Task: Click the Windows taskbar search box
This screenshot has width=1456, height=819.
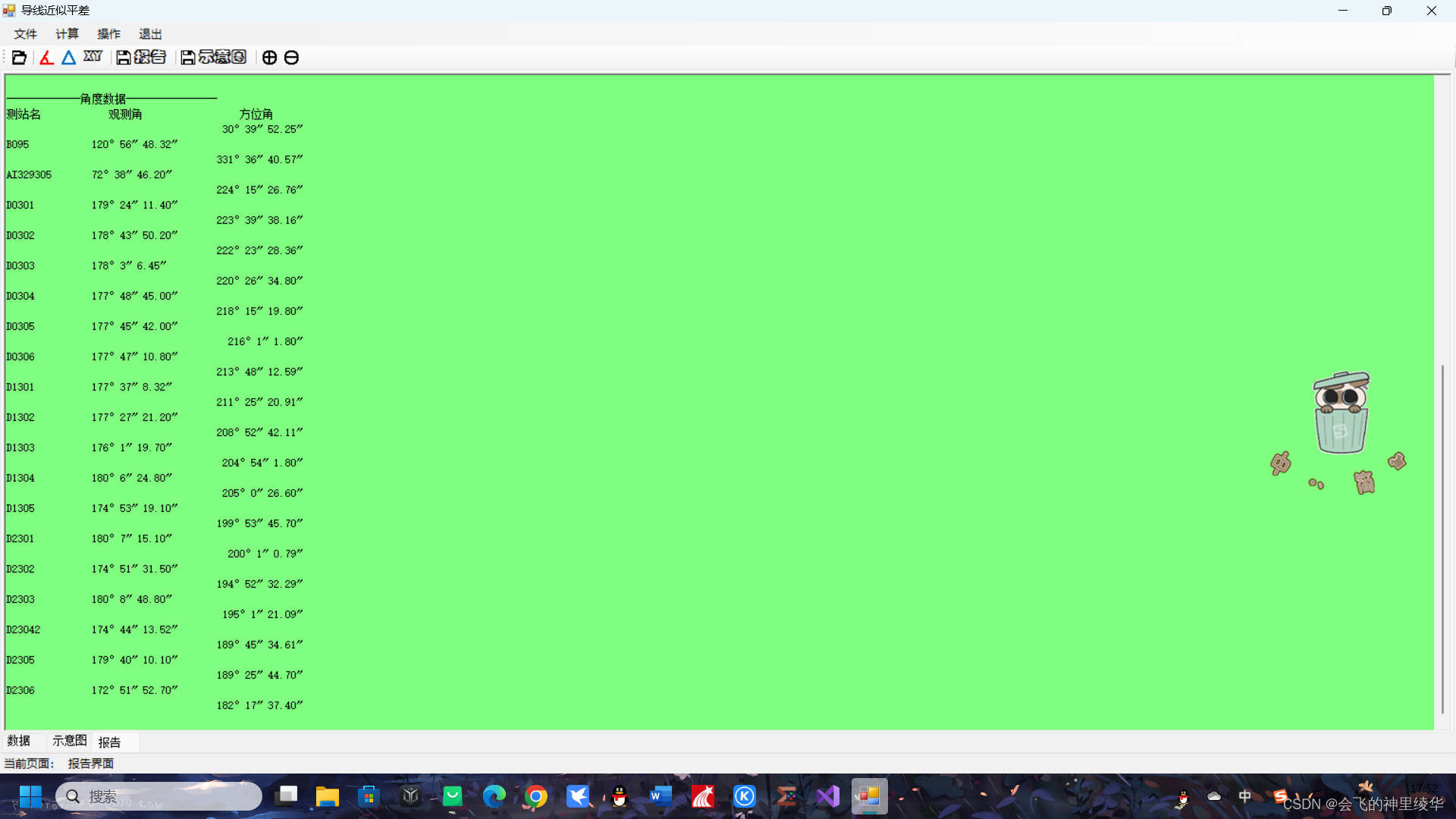Action: pos(159,796)
